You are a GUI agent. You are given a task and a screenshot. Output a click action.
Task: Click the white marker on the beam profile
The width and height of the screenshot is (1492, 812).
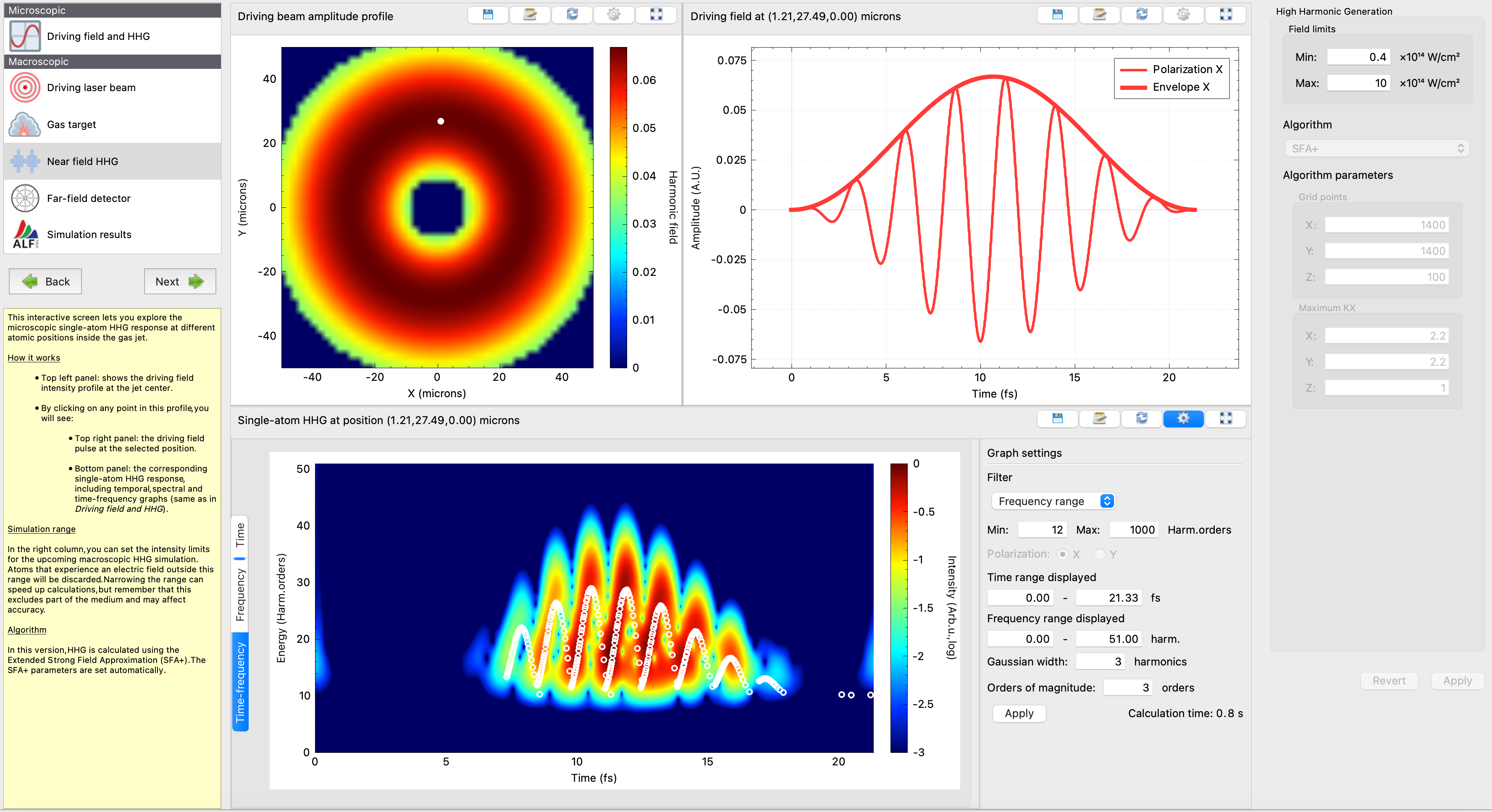click(x=440, y=121)
